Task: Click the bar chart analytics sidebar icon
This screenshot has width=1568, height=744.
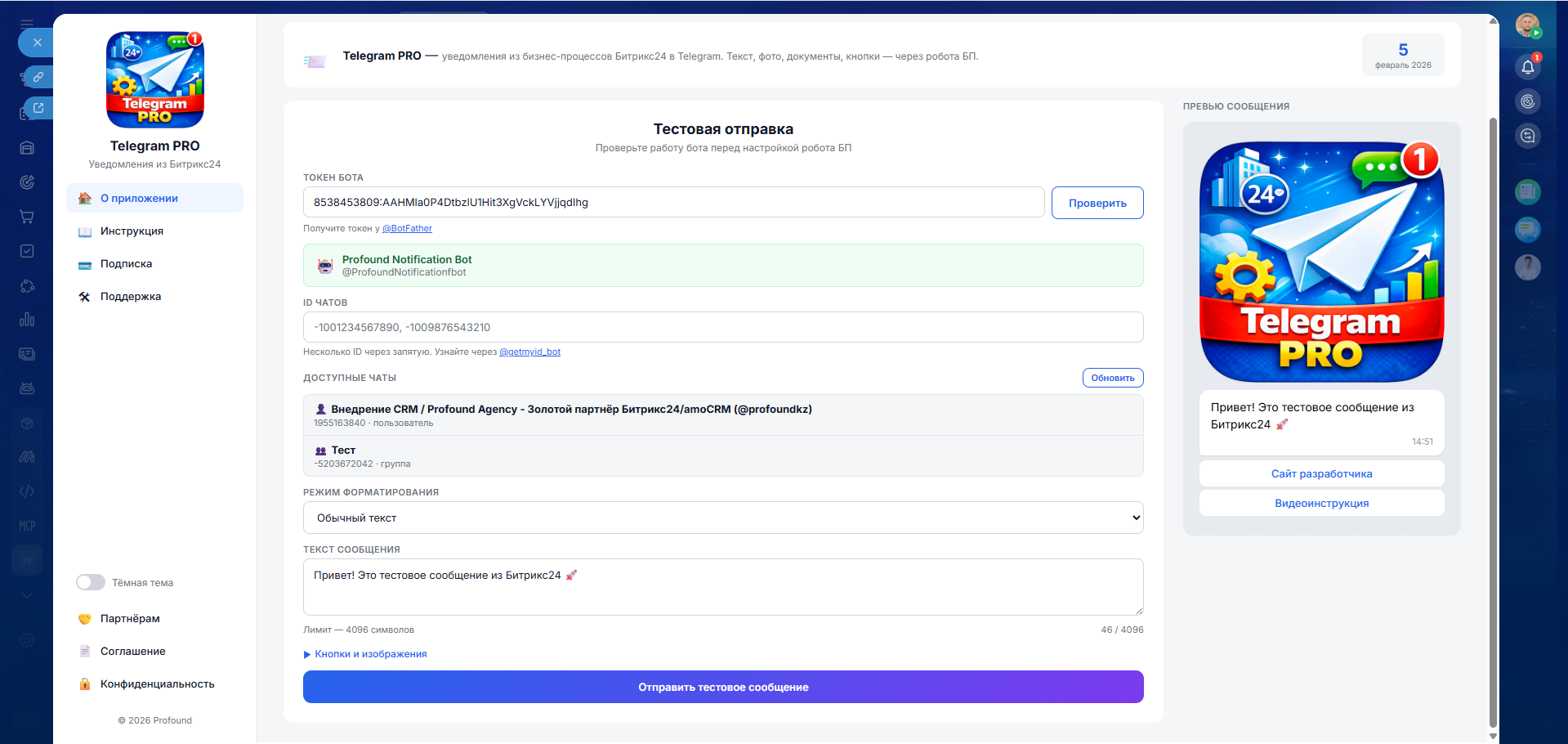Action: [x=27, y=319]
